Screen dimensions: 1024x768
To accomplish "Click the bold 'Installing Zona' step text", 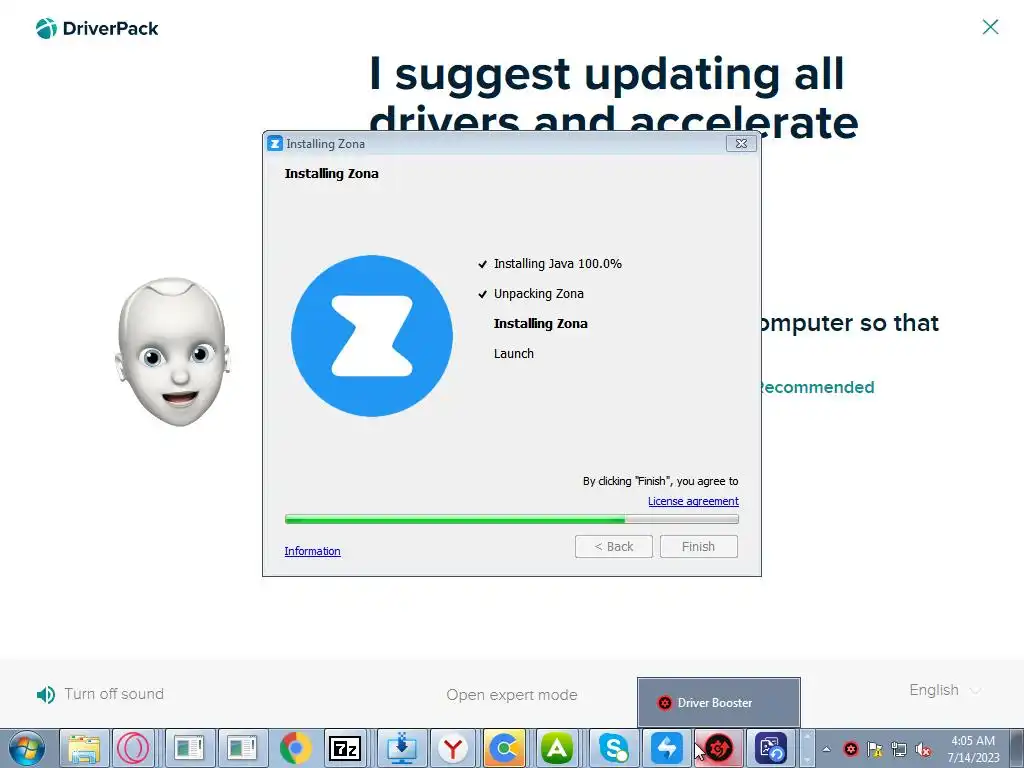I will coord(540,323).
